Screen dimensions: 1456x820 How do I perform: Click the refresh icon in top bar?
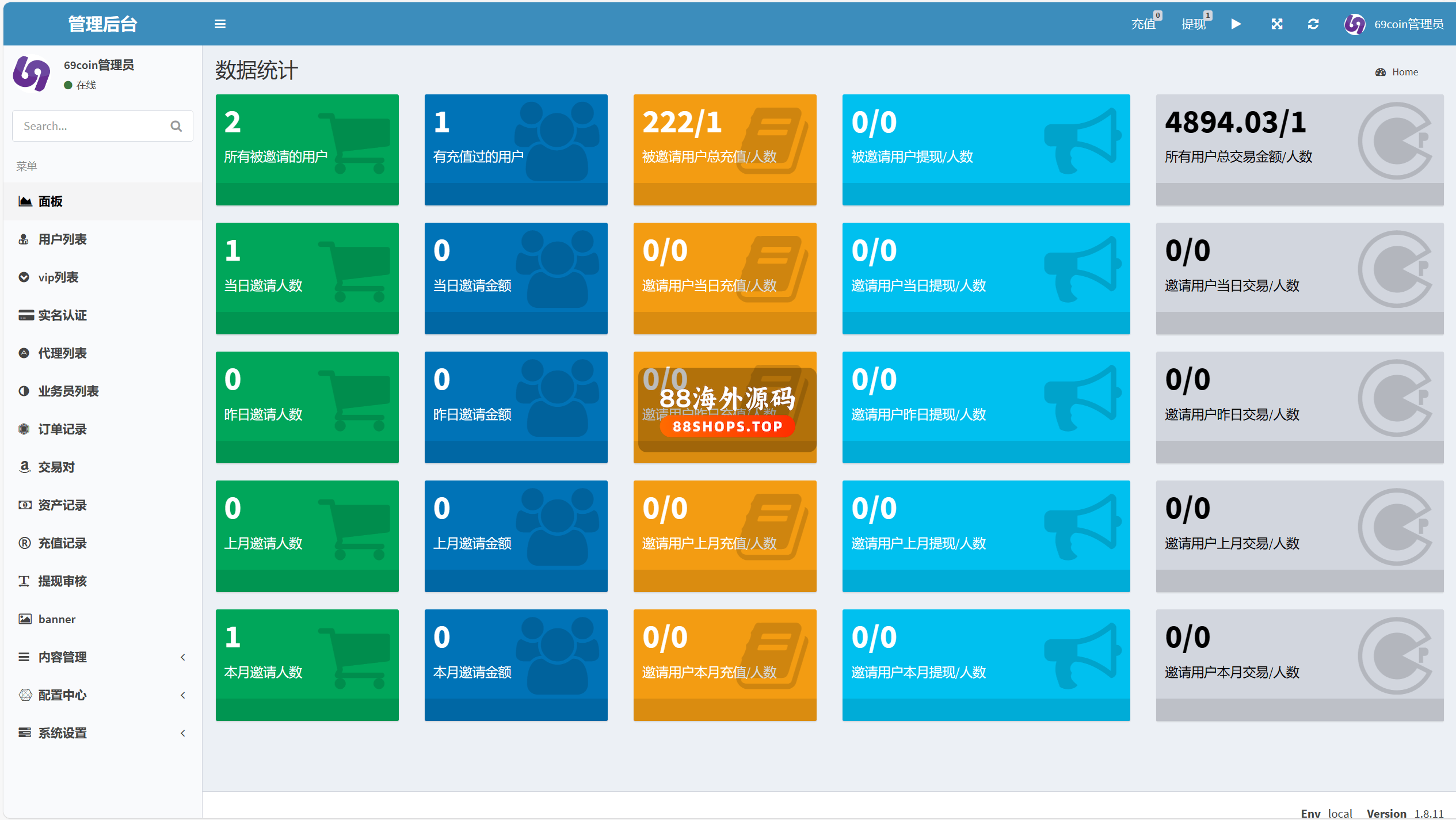point(1313,24)
